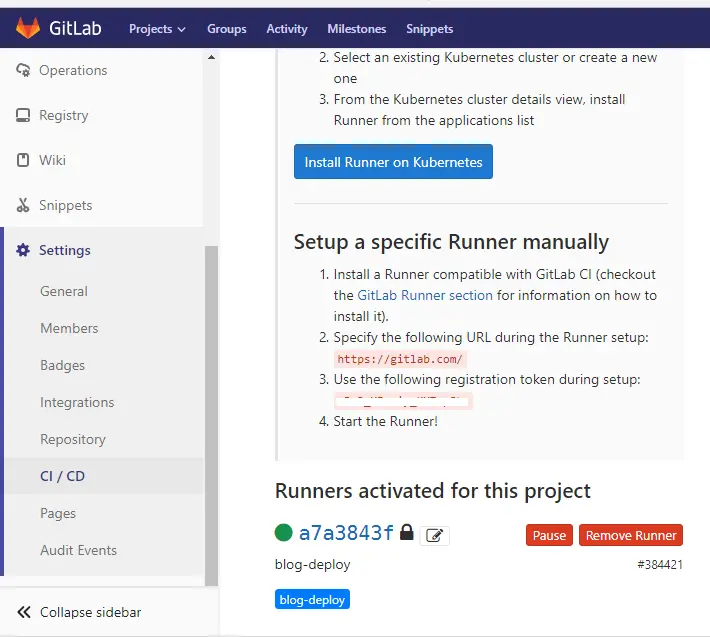Click the green runner status indicator
710x637 pixels.
click(283, 532)
